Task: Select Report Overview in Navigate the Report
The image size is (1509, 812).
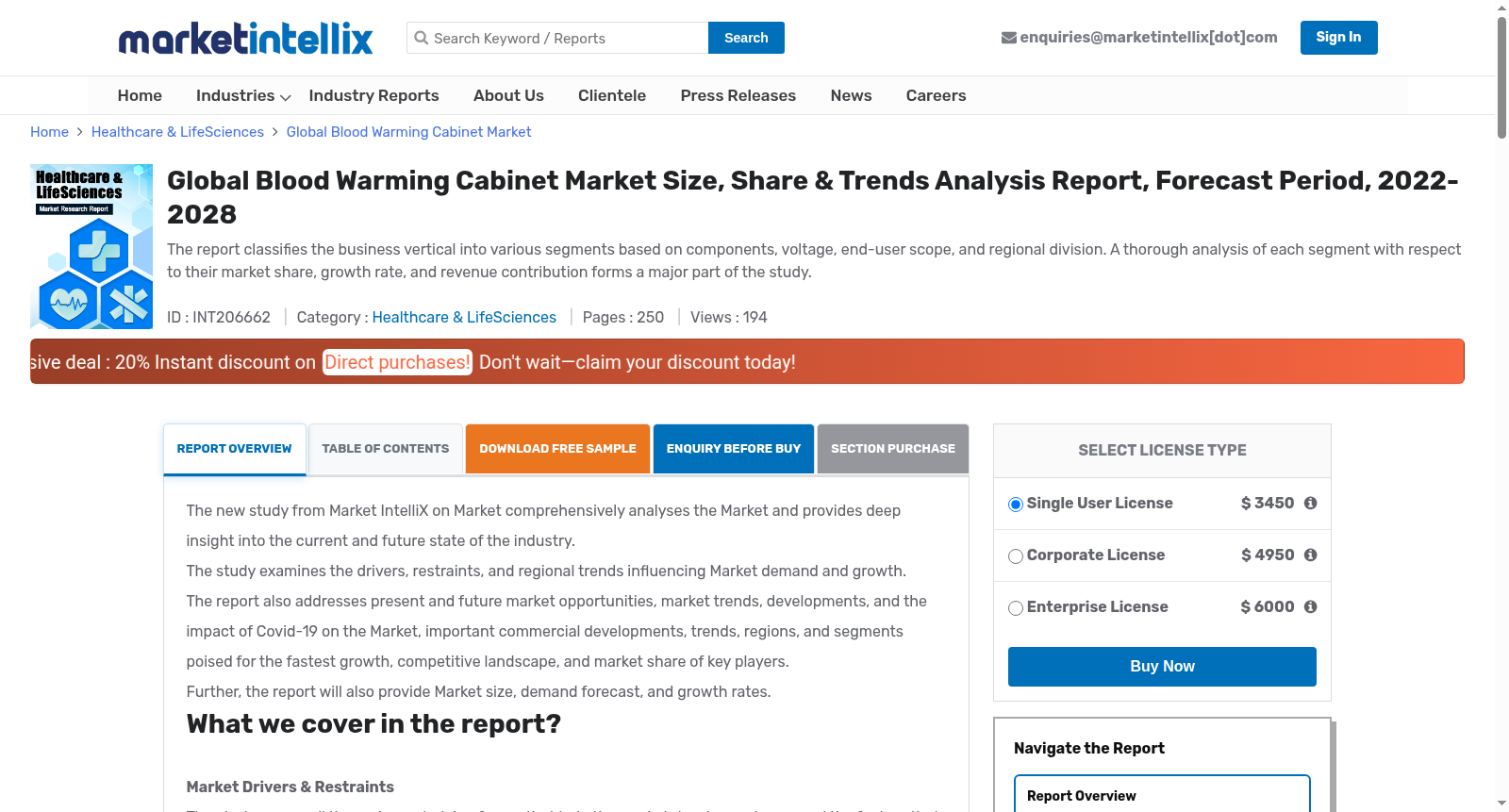Action: (x=1162, y=795)
